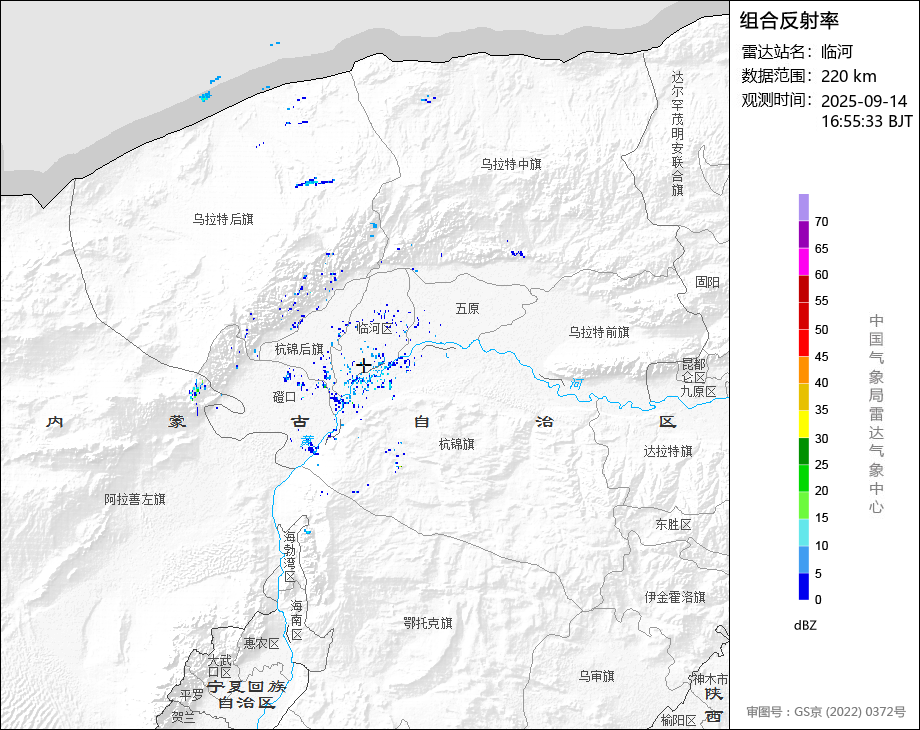Select the purple 65–70 dBZ legend swatch
The image size is (920, 730).
coord(804,235)
